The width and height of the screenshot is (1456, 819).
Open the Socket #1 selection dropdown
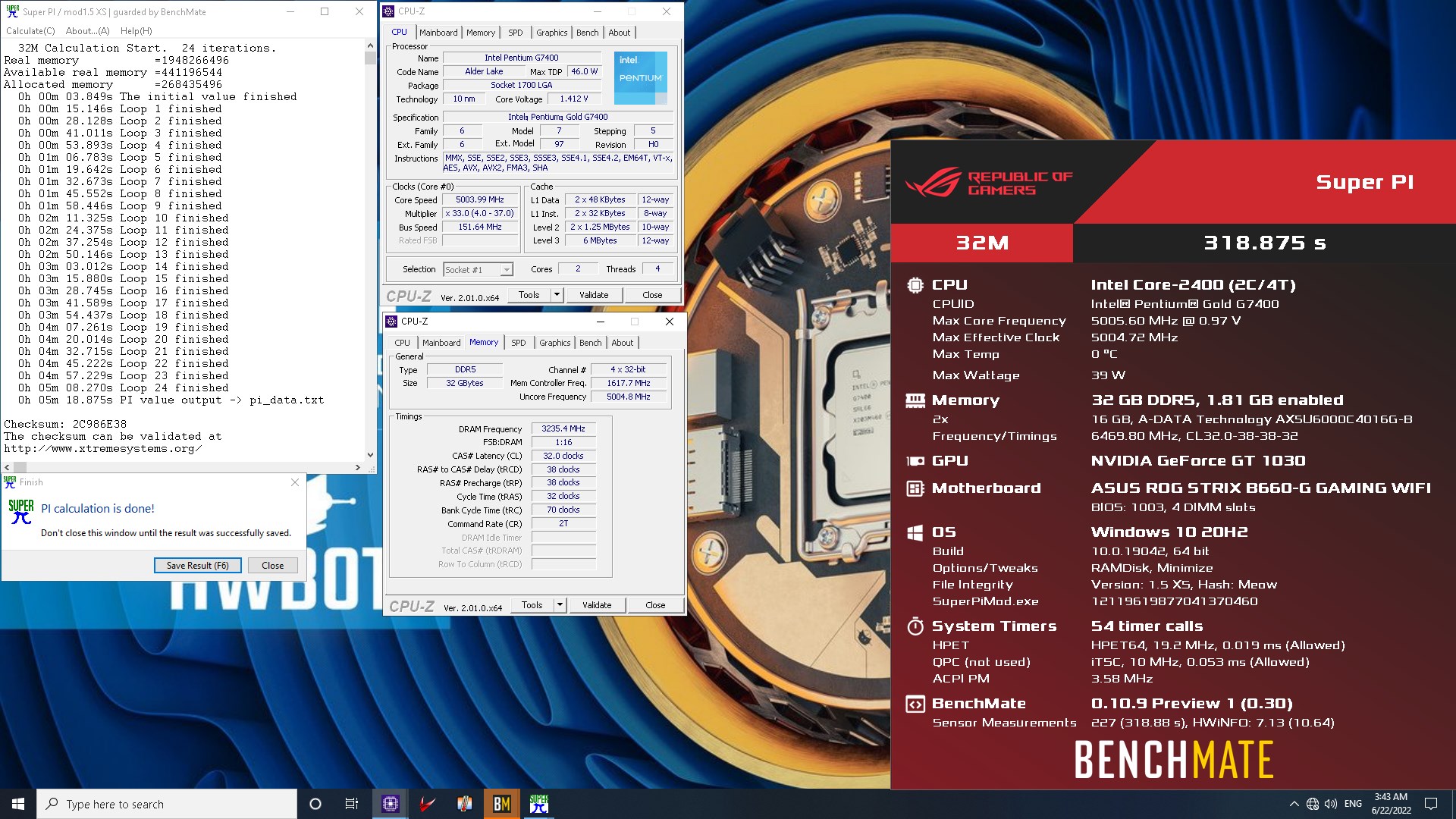[479, 269]
